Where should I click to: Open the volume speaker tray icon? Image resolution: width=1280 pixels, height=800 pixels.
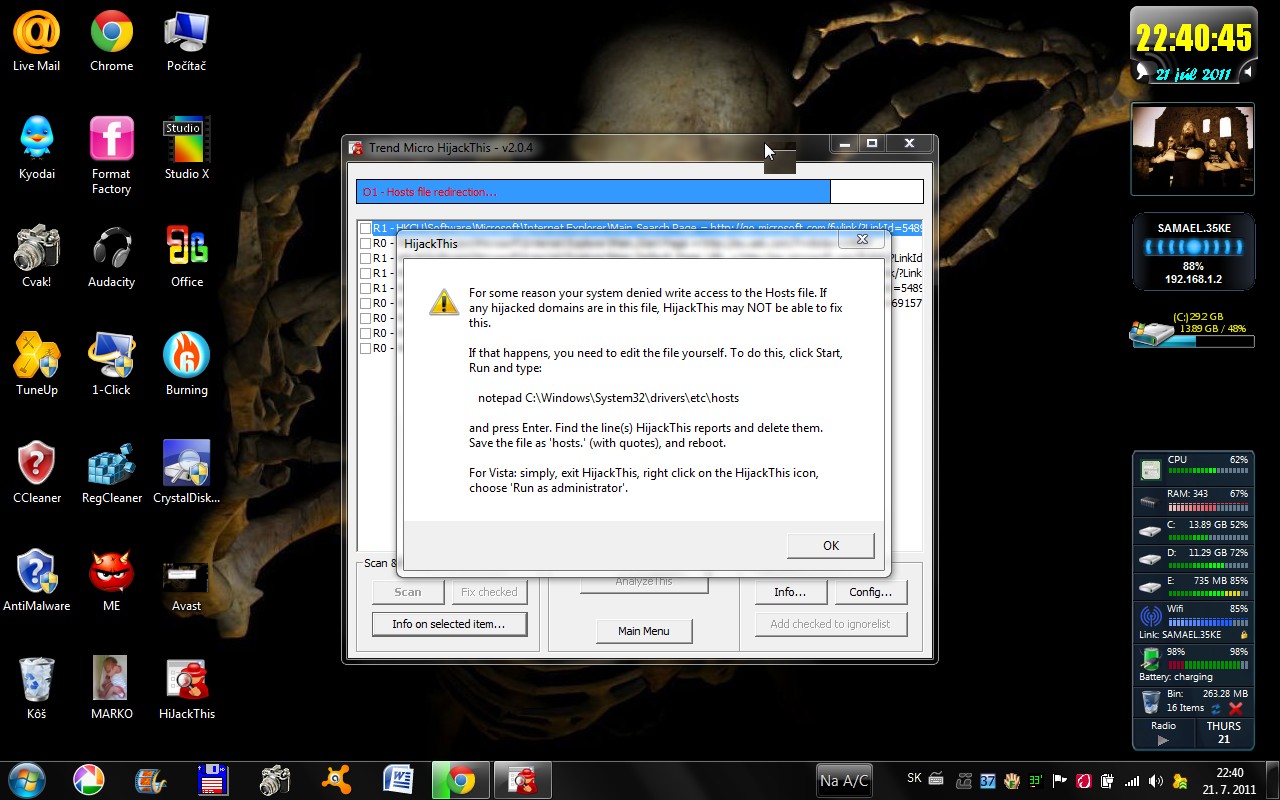click(x=1156, y=781)
